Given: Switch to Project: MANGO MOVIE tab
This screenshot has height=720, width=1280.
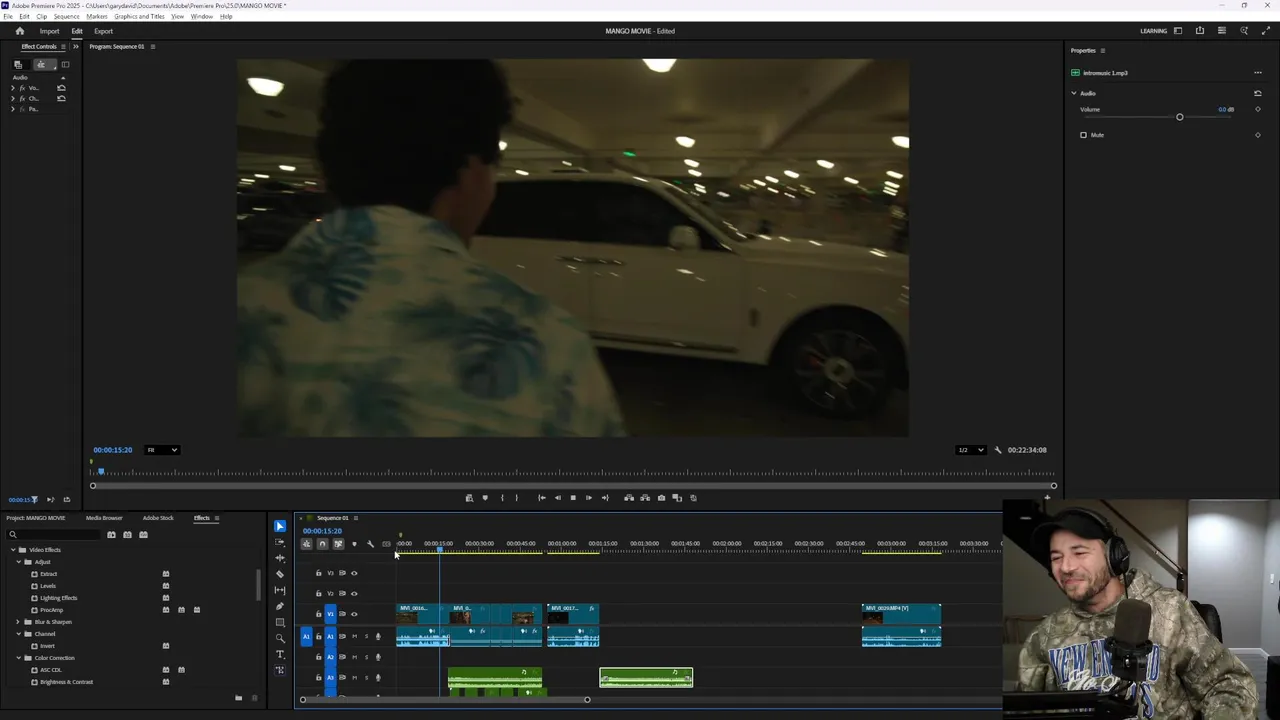Looking at the screenshot, I should point(36,518).
